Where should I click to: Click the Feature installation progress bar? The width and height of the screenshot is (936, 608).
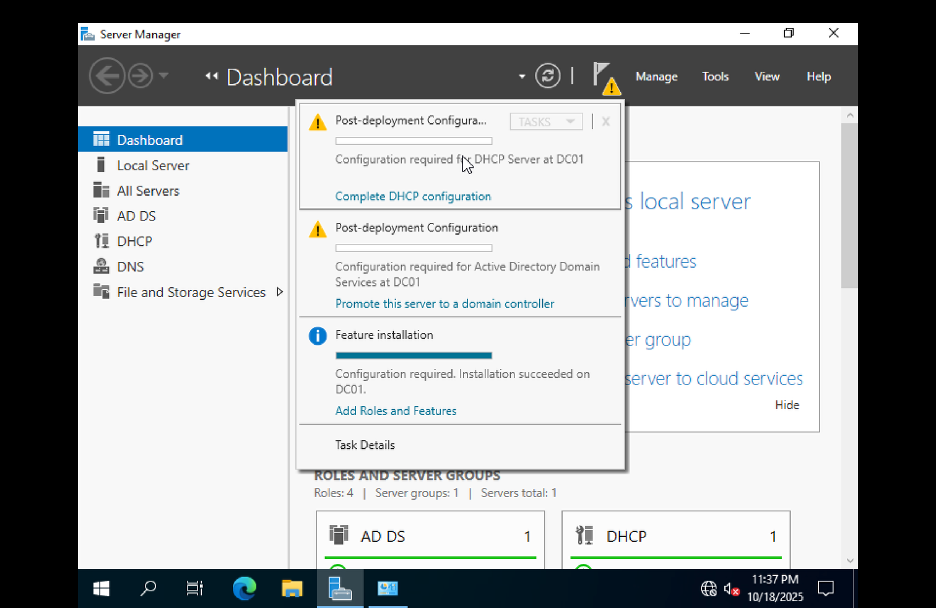[413, 355]
